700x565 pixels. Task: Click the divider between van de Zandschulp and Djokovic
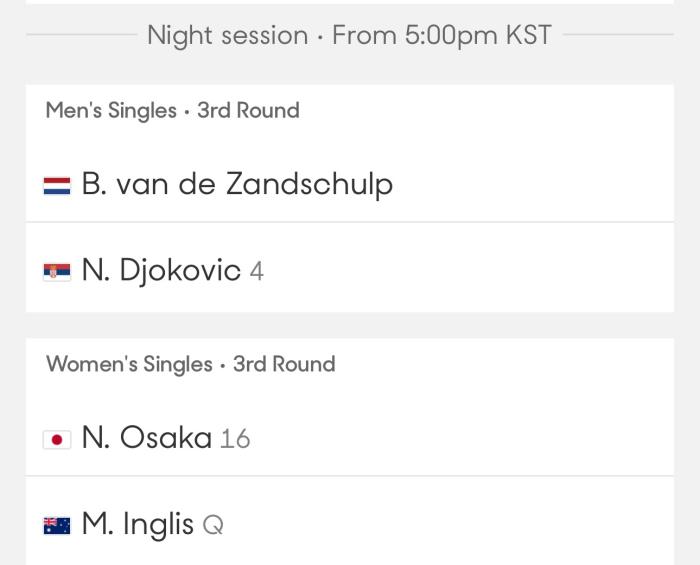350,222
